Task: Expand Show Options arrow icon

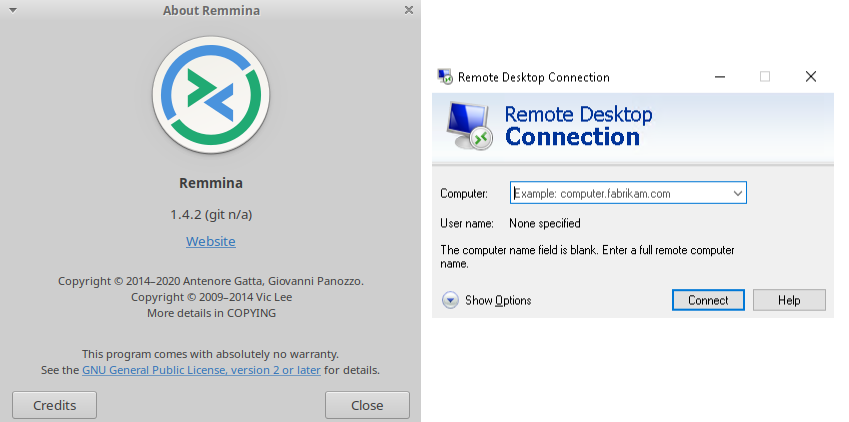Action: 450,300
